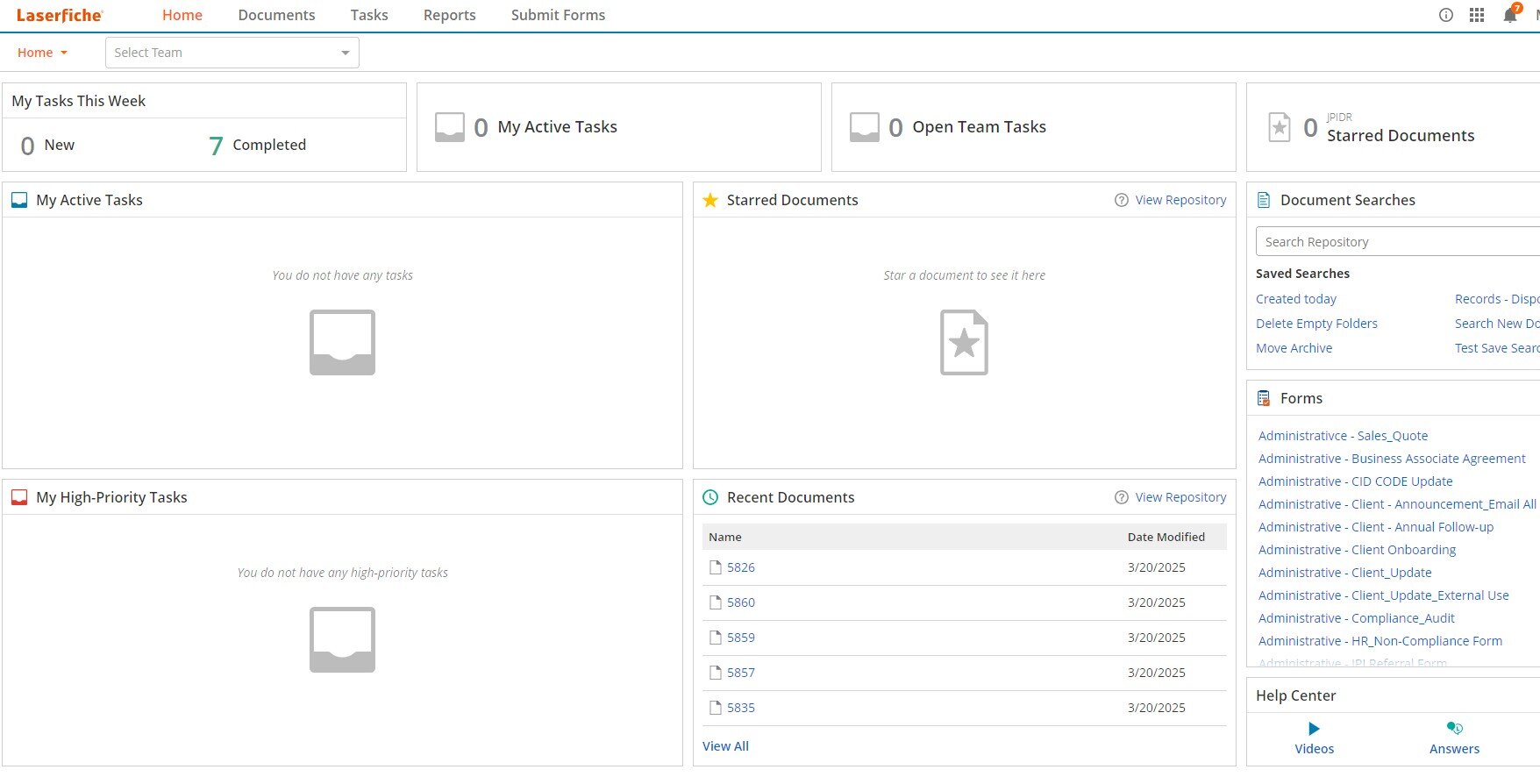This screenshot has height=784, width=1540.
Task: Switch to the Documents tab
Action: click(x=276, y=16)
